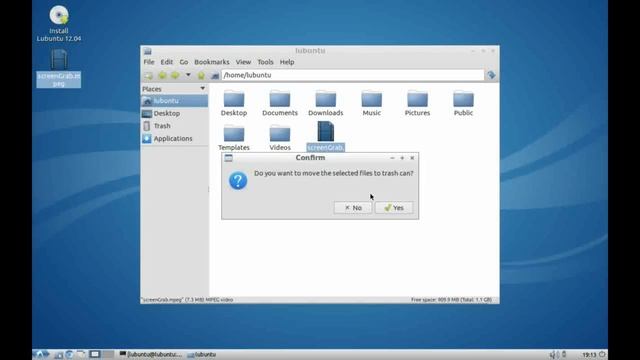
Task: Click the Home folder toolbar icon
Action: [215, 76]
